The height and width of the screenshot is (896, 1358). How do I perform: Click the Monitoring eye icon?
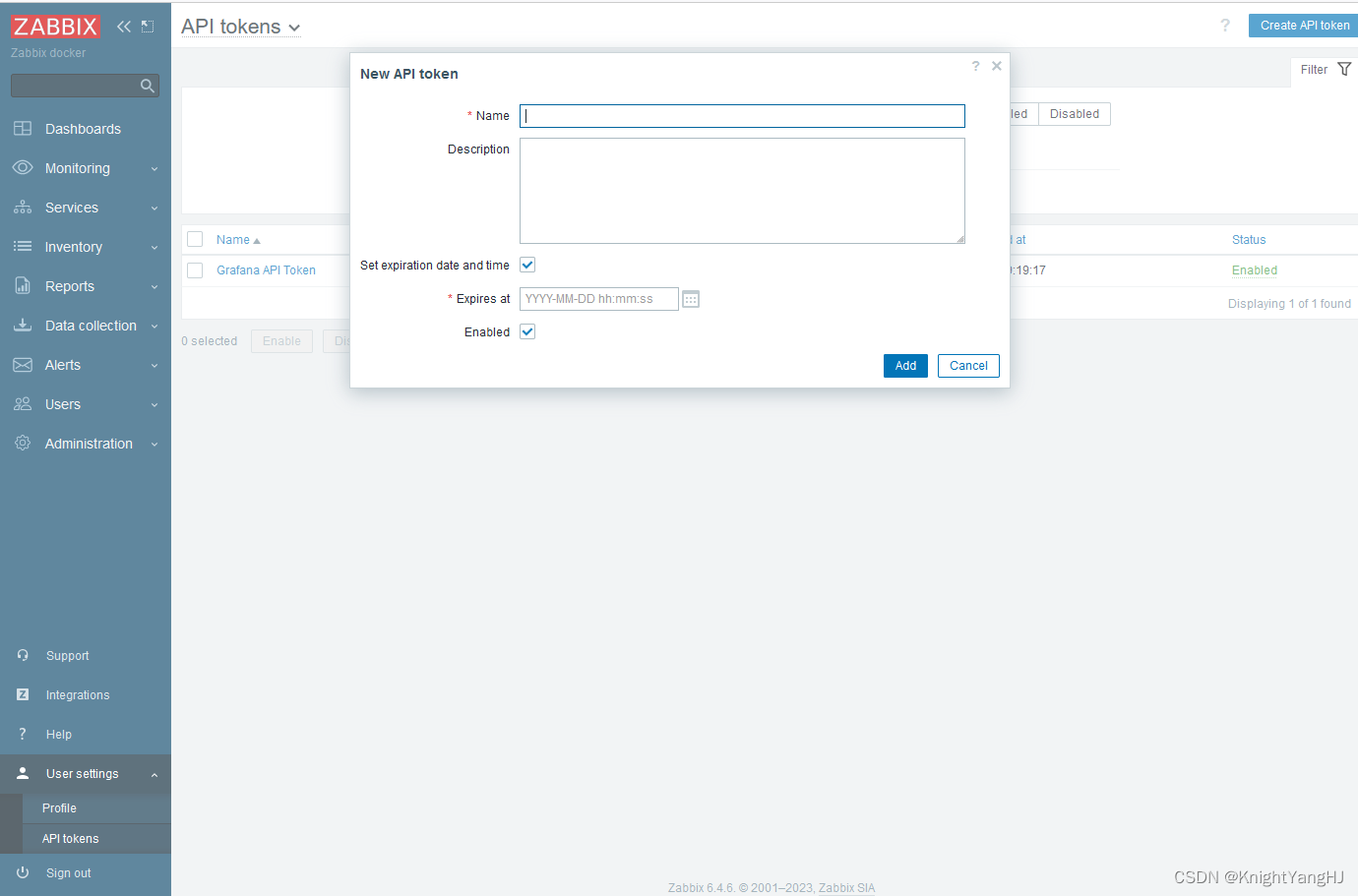coord(23,168)
